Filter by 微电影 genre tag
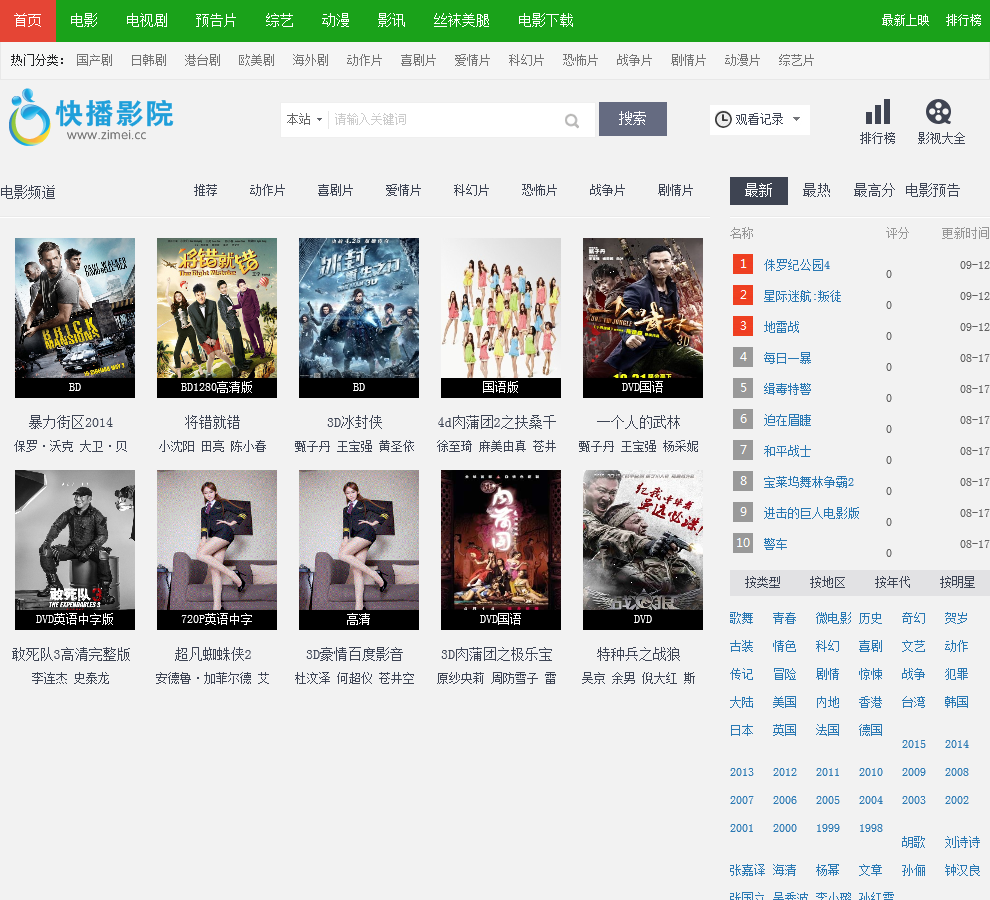Image resolution: width=990 pixels, height=900 pixels. pos(833,618)
